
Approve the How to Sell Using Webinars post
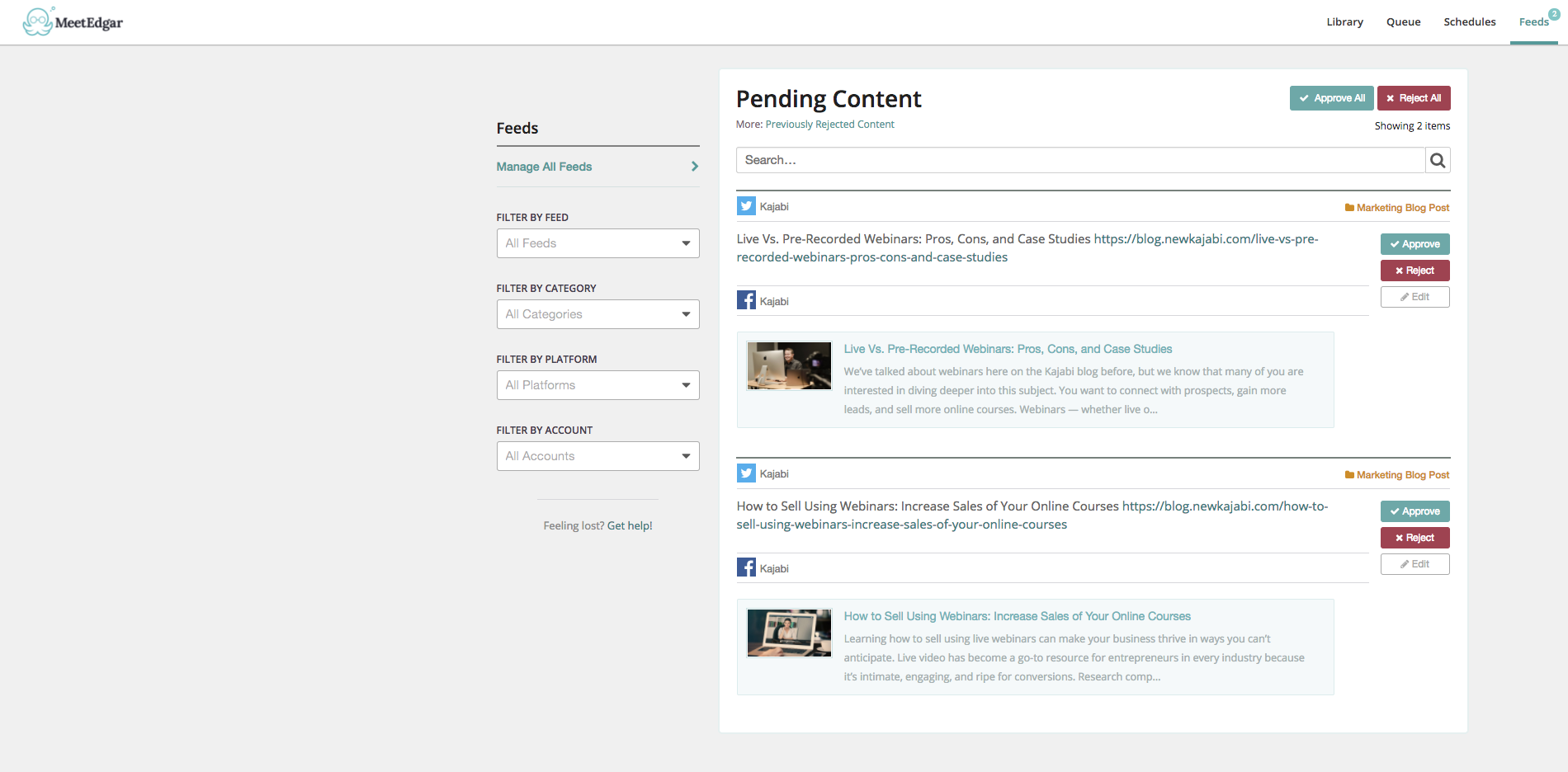[1415, 511]
